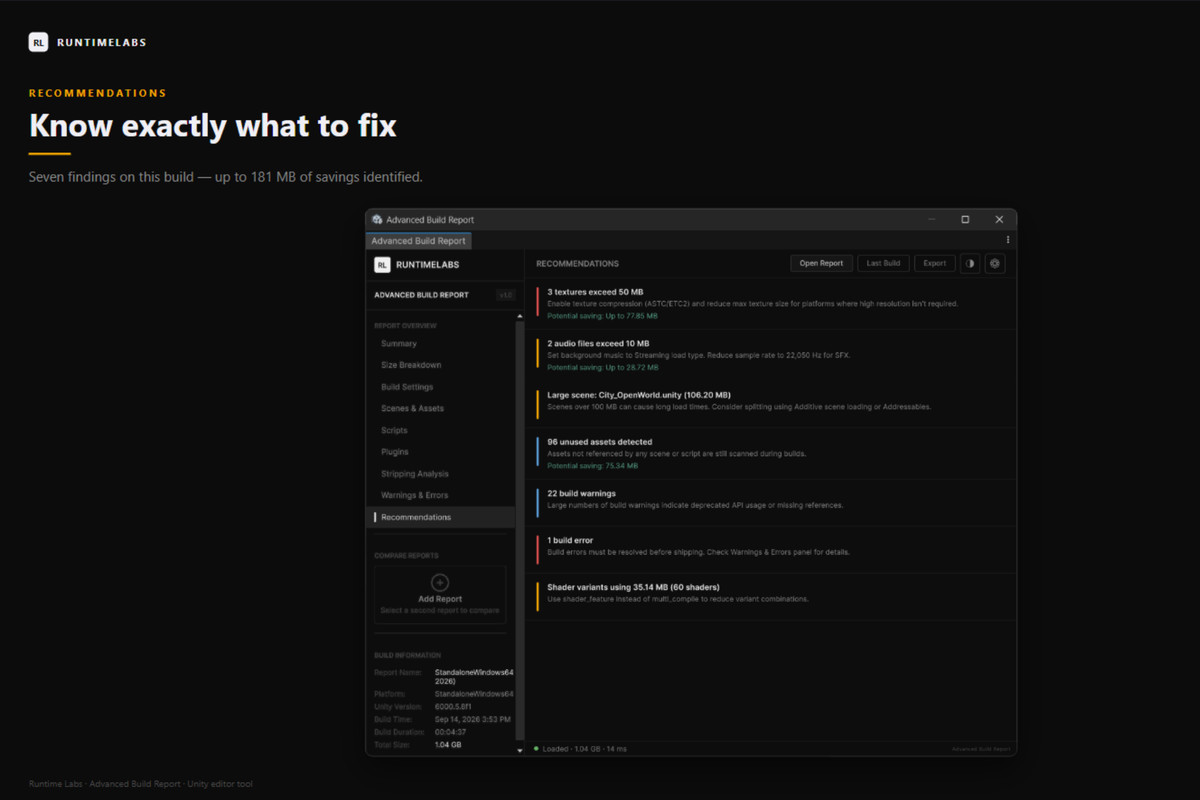Open the window's three-dot options menu

1007,240
